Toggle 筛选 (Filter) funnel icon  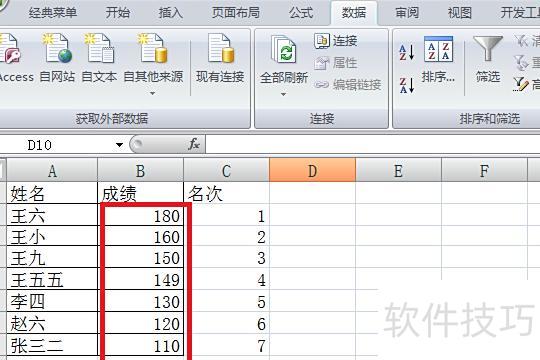pos(488,49)
